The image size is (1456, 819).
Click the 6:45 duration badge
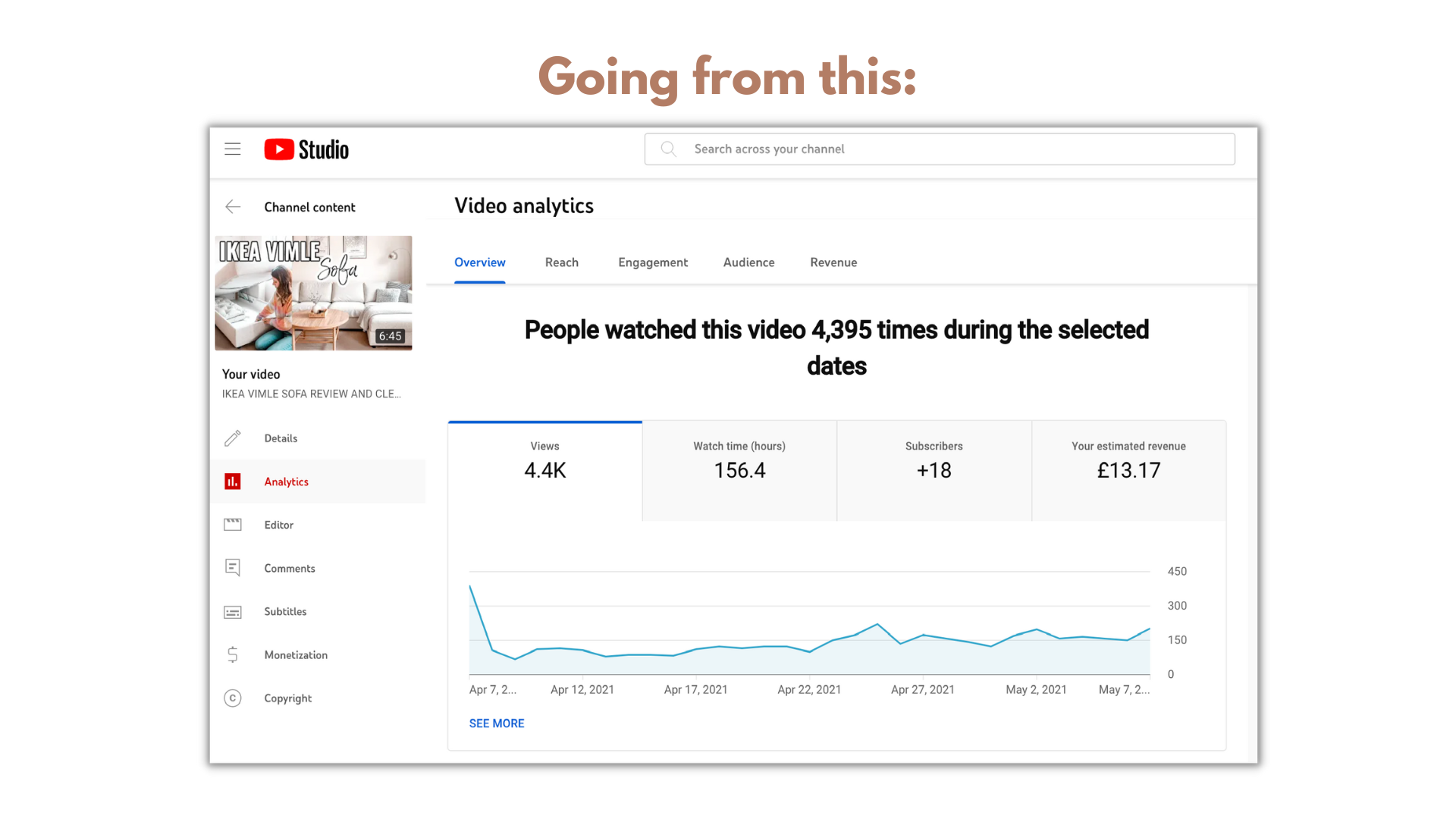391,336
